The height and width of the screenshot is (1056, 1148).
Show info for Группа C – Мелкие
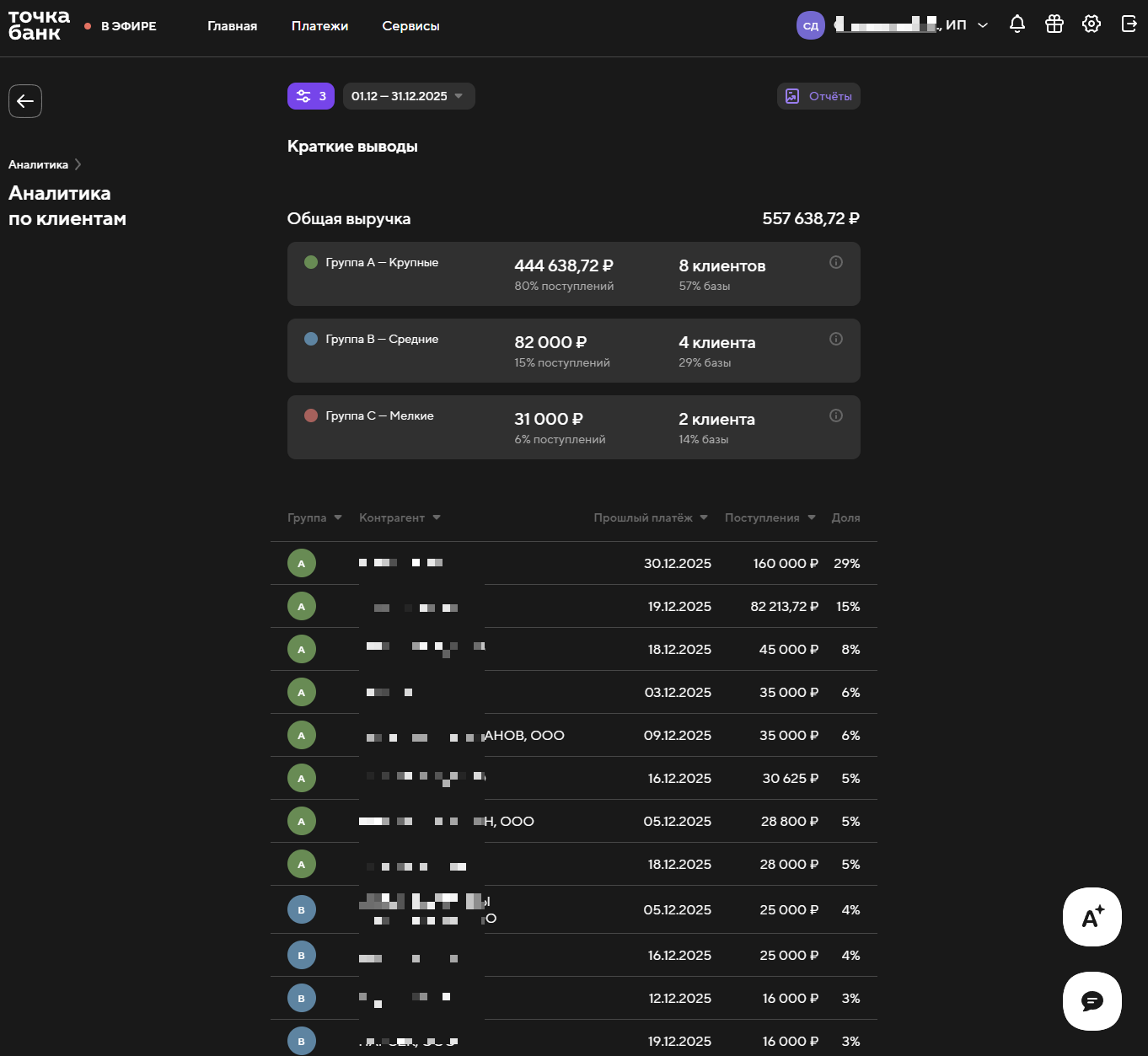click(836, 415)
